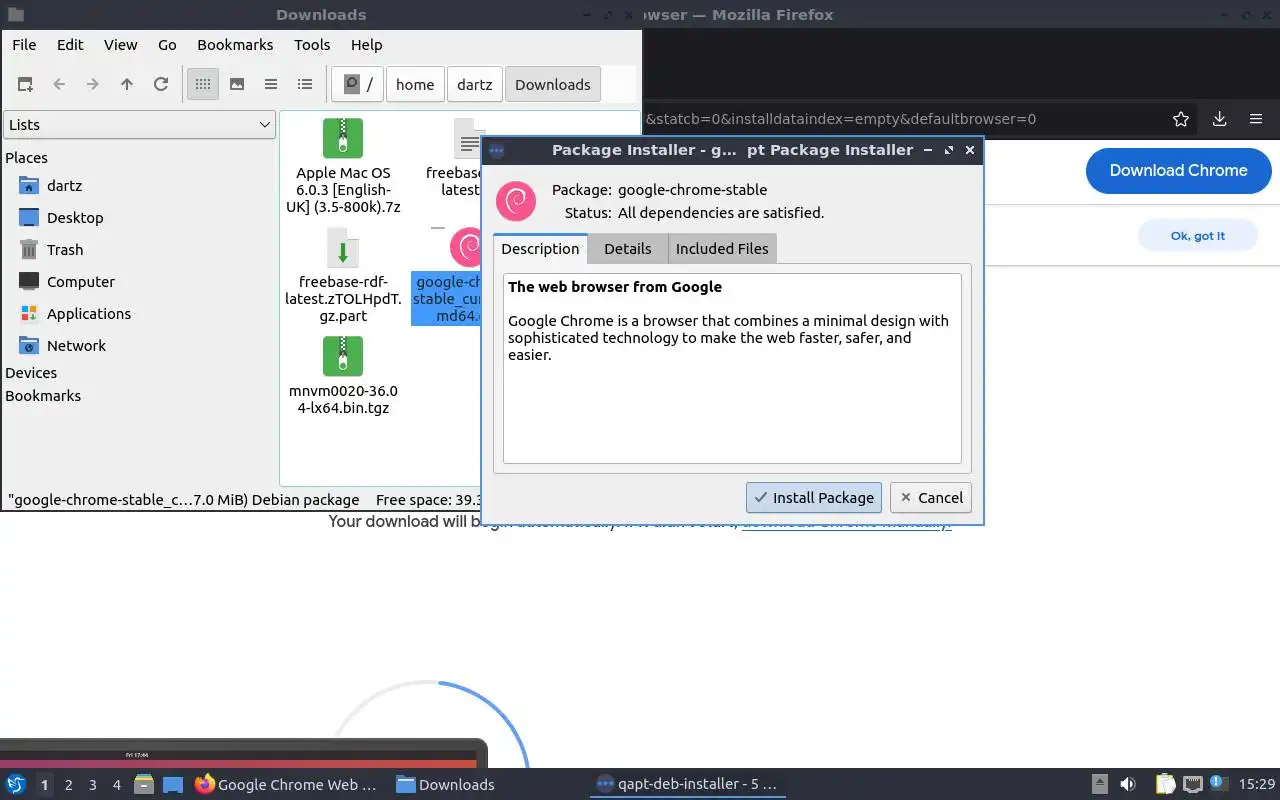Cancel the package installation

tap(931, 498)
